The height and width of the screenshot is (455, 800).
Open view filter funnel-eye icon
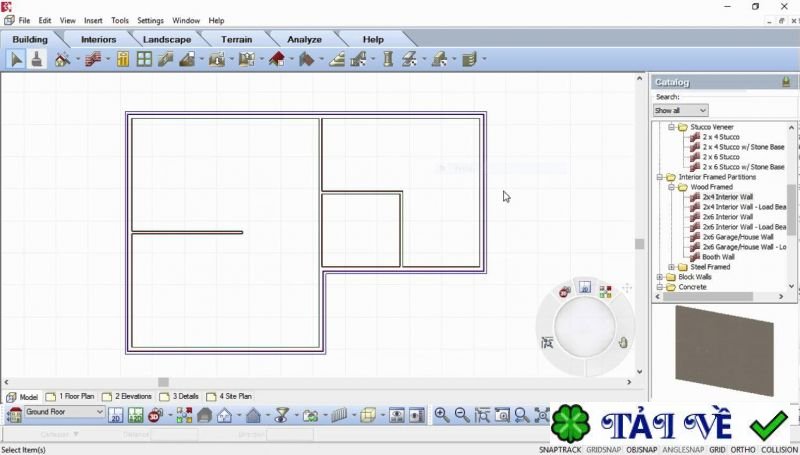tap(281, 415)
